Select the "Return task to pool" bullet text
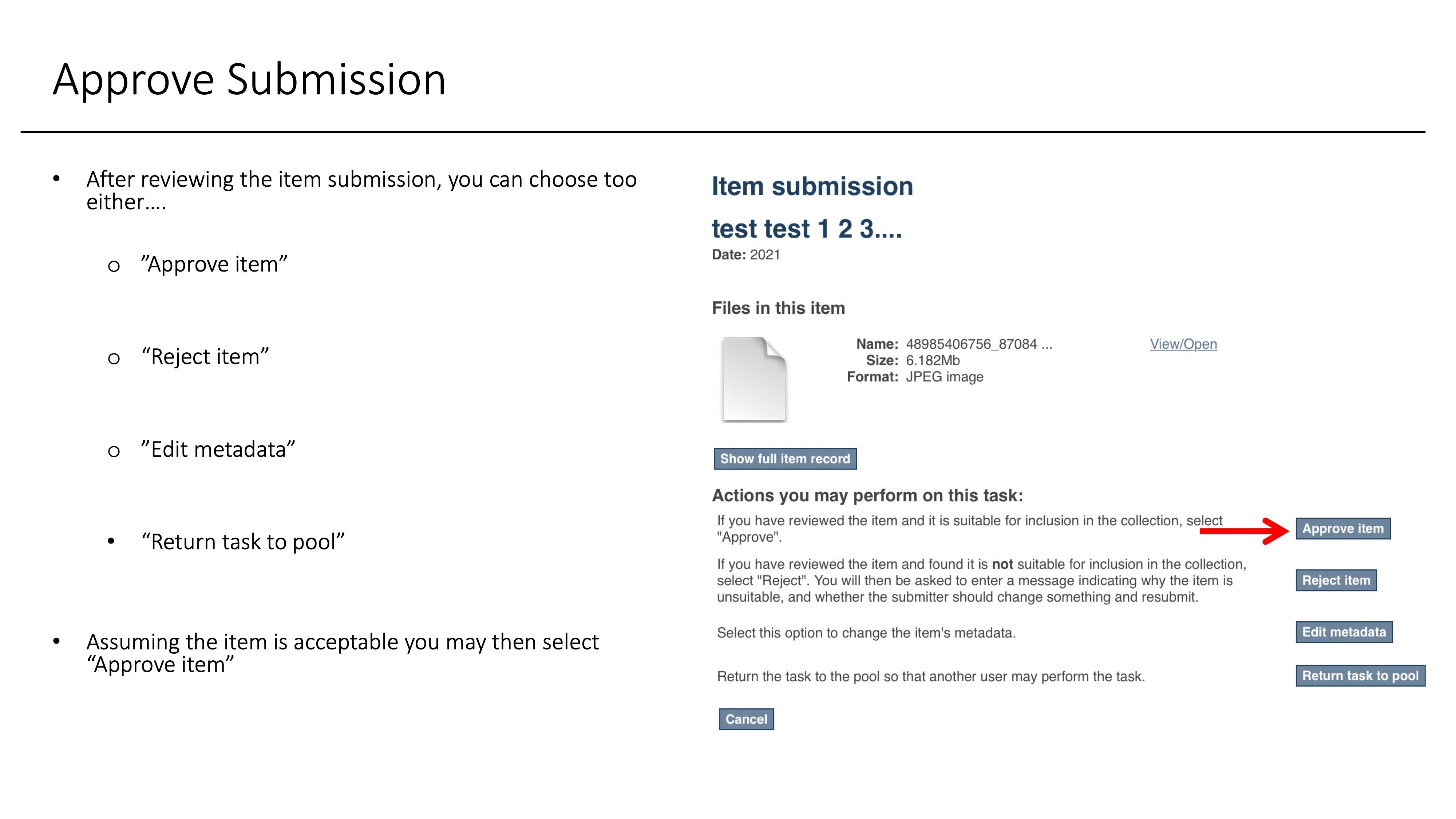1456x819 pixels. coord(243,542)
